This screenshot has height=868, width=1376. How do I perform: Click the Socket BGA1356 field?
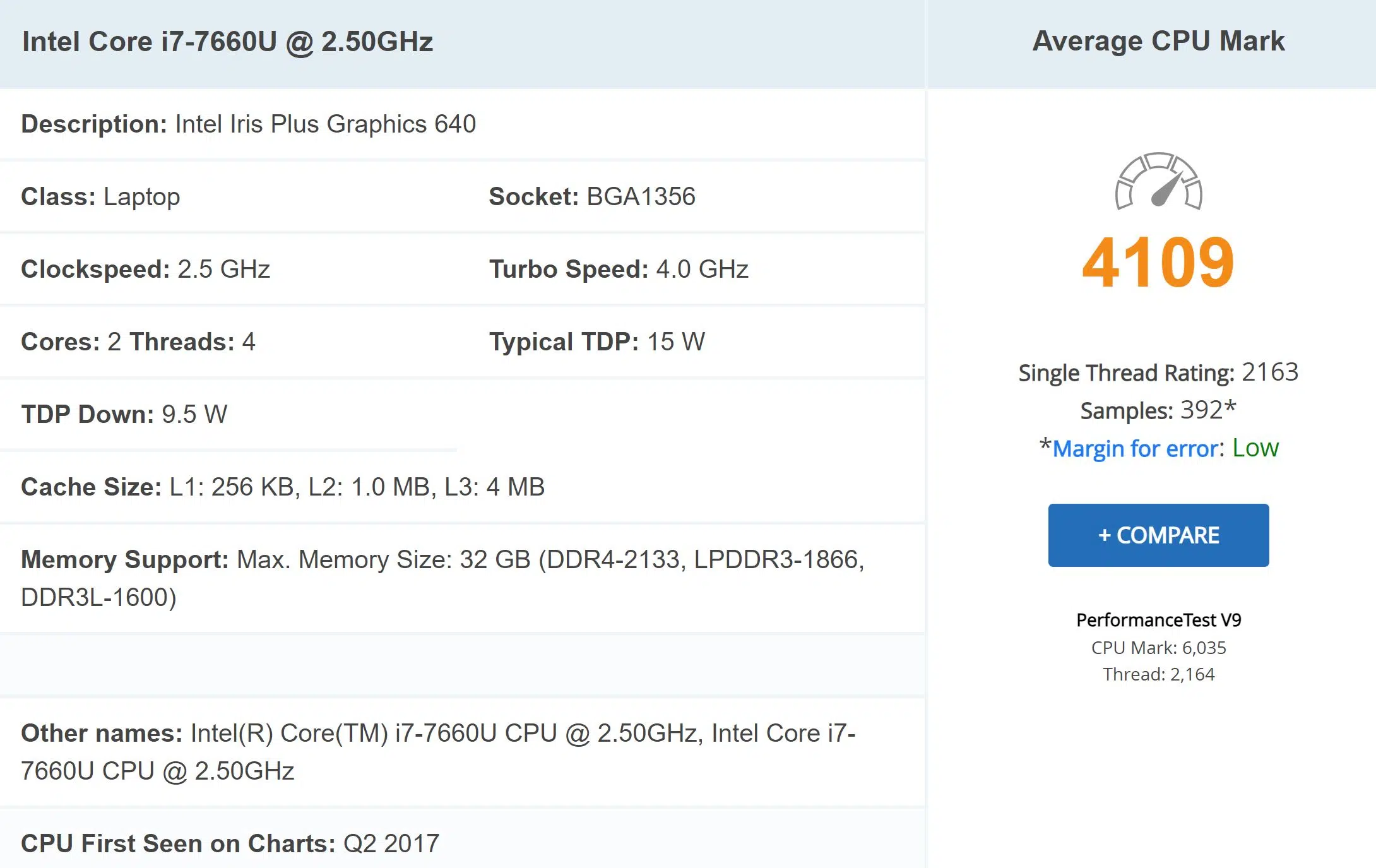tap(592, 196)
